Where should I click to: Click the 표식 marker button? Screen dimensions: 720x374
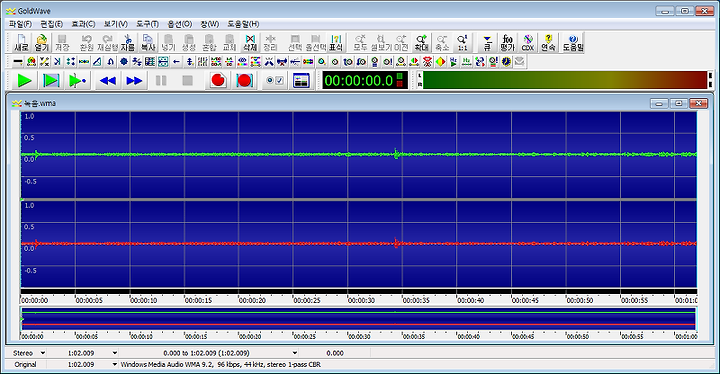pyautogui.click(x=336, y=42)
